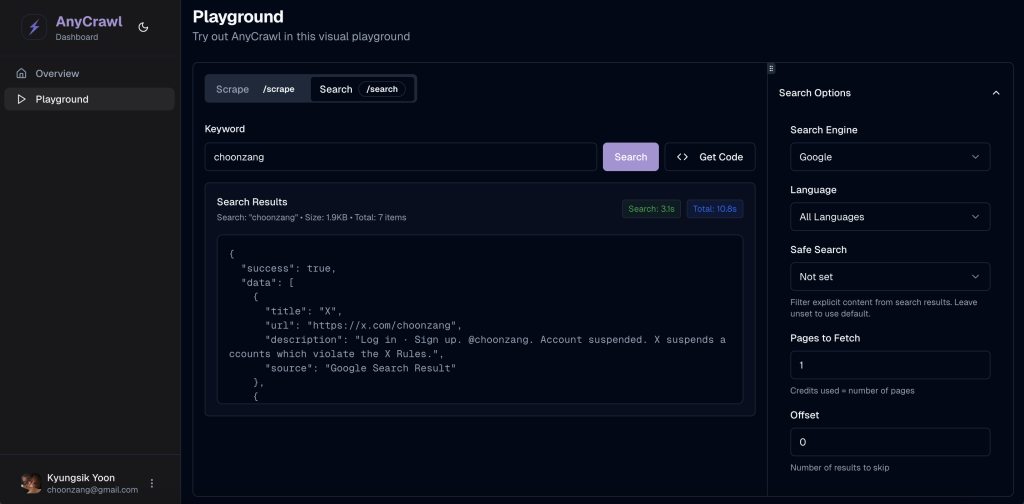Click the Total: 10.8s timing badge
1024x504 pixels.
[714, 209]
